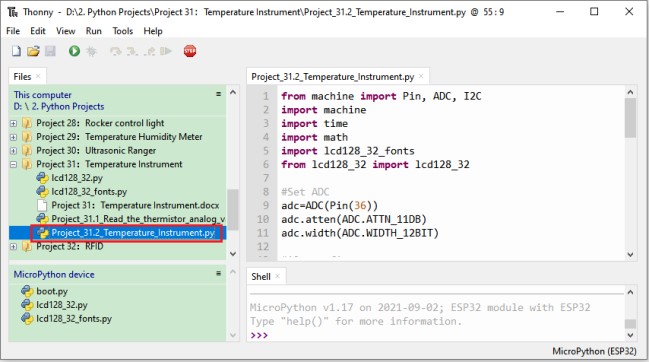This screenshot has width=650, height=362.
Task: Open the View menu
Action: pos(65,31)
